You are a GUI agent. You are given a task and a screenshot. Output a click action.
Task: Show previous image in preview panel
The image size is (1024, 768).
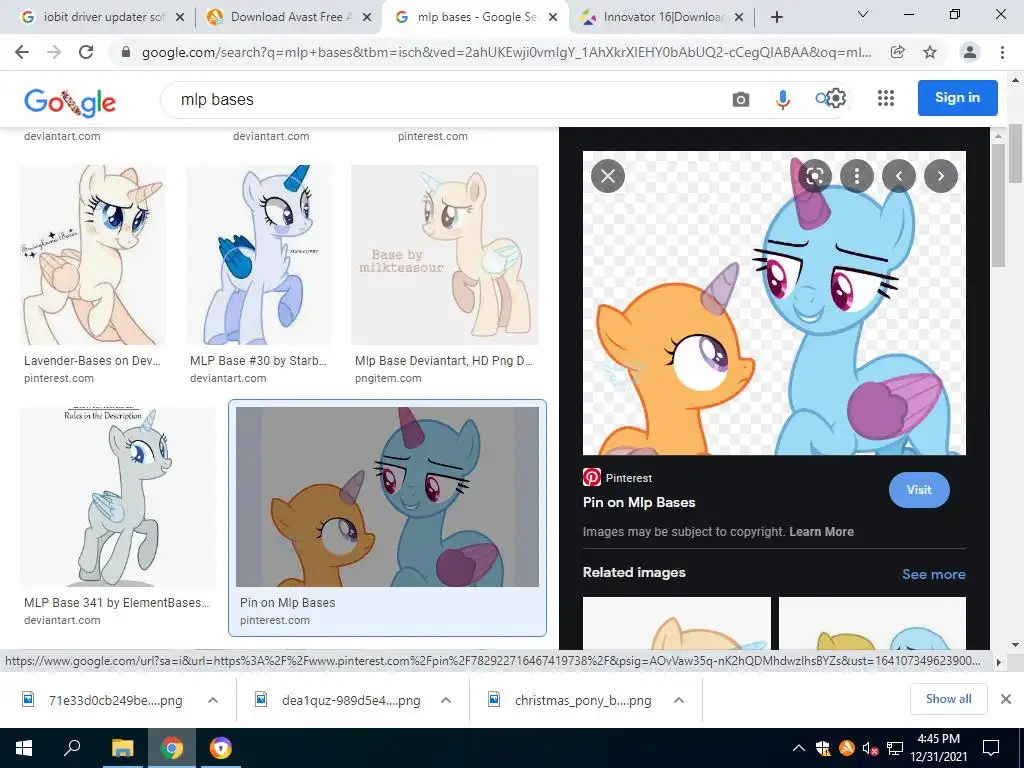(899, 176)
